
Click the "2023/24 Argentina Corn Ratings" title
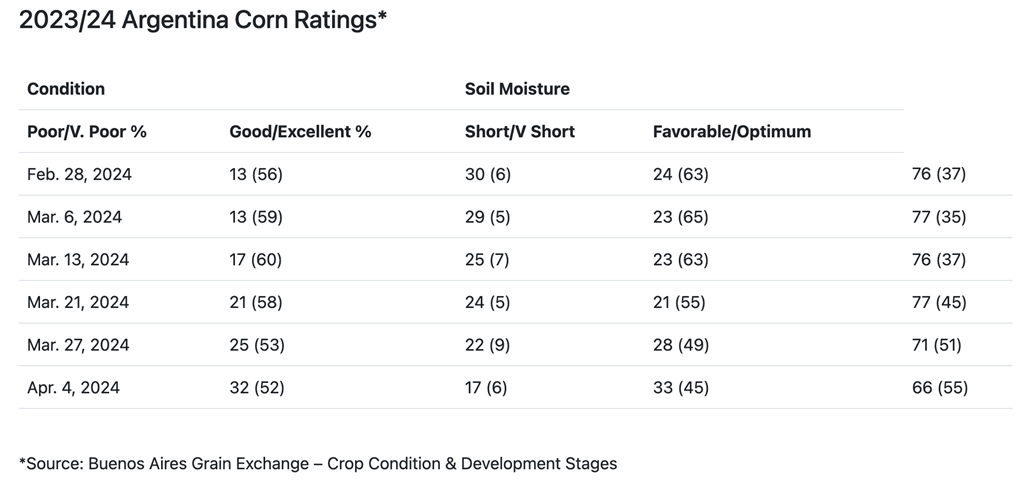coord(203,20)
